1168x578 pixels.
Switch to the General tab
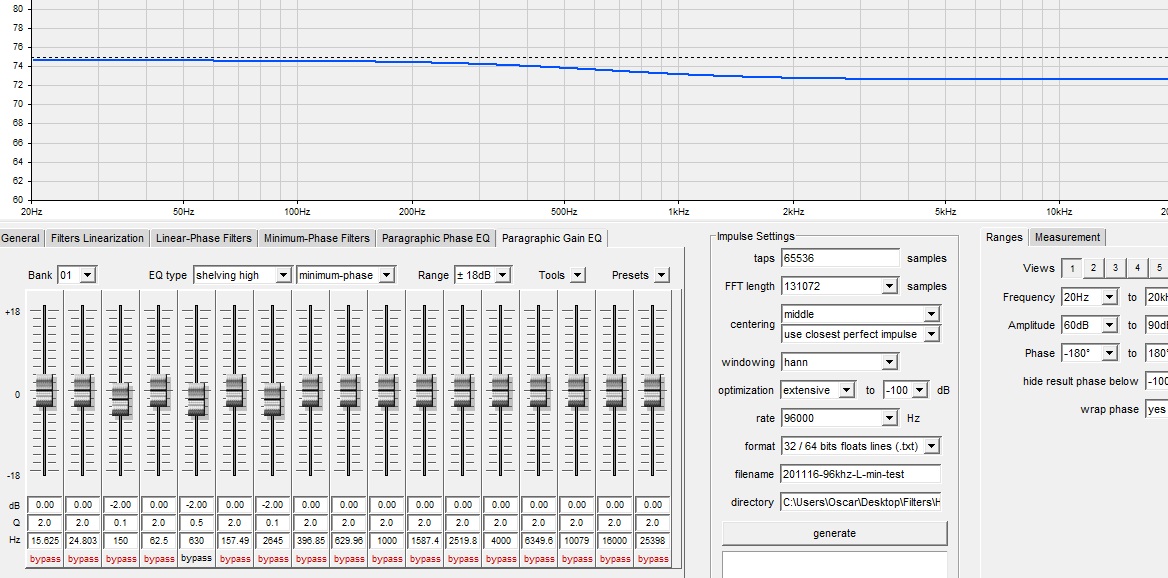pyautogui.click(x=20, y=238)
